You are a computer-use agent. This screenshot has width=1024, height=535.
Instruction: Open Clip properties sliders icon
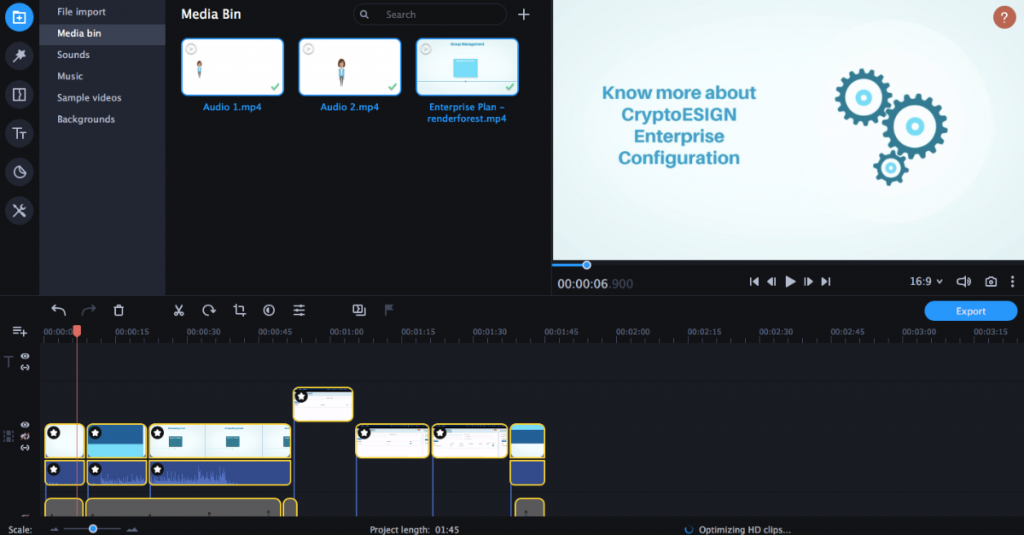click(299, 310)
